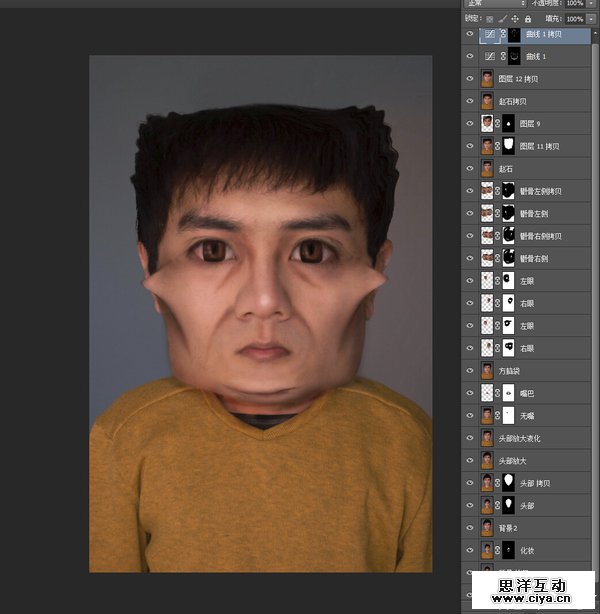
Task: Click the lock position move icon
Action: click(x=515, y=18)
